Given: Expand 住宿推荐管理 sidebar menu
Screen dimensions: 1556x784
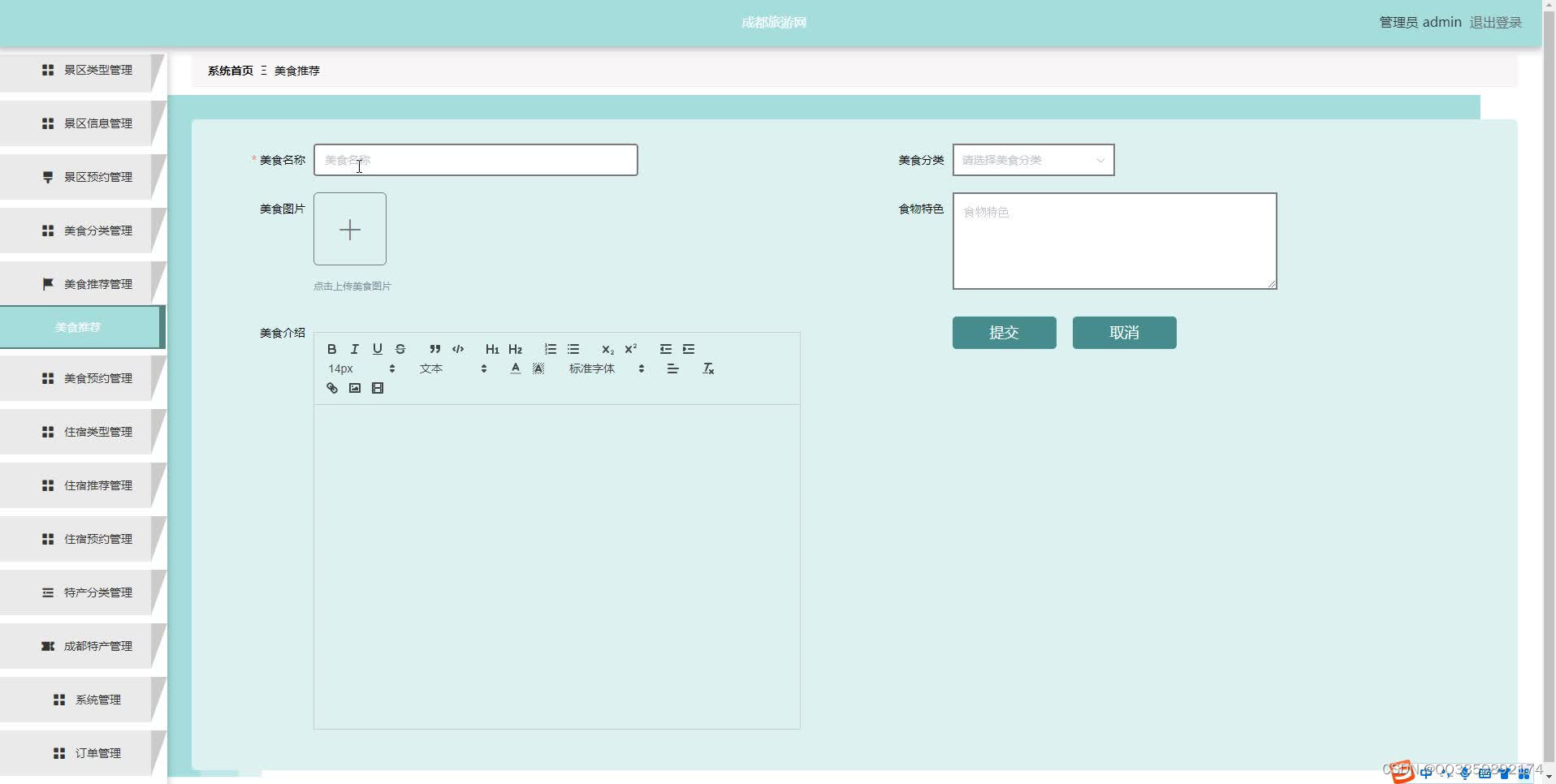Looking at the screenshot, I should [x=82, y=485].
